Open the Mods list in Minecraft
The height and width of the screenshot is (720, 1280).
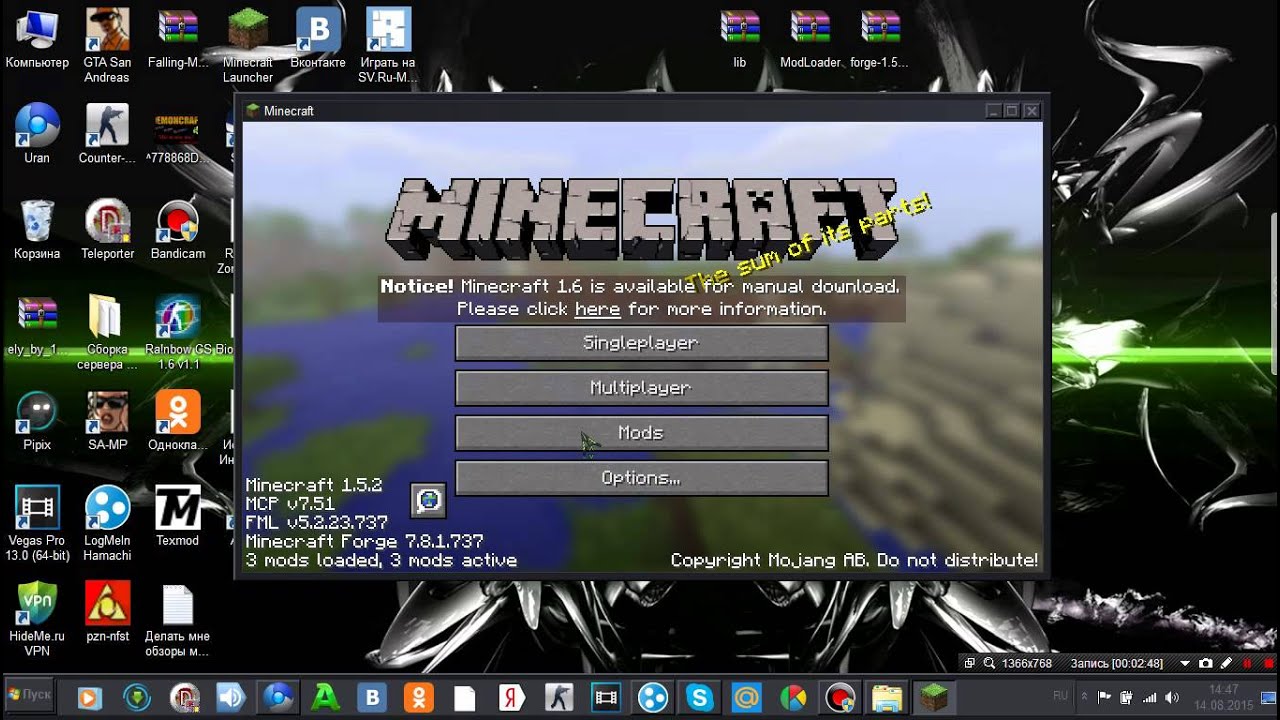[641, 433]
